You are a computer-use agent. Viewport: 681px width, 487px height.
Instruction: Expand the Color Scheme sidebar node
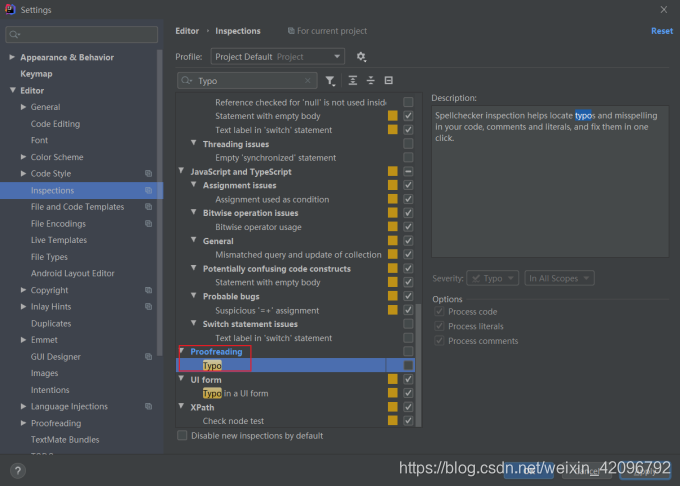[23, 157]
